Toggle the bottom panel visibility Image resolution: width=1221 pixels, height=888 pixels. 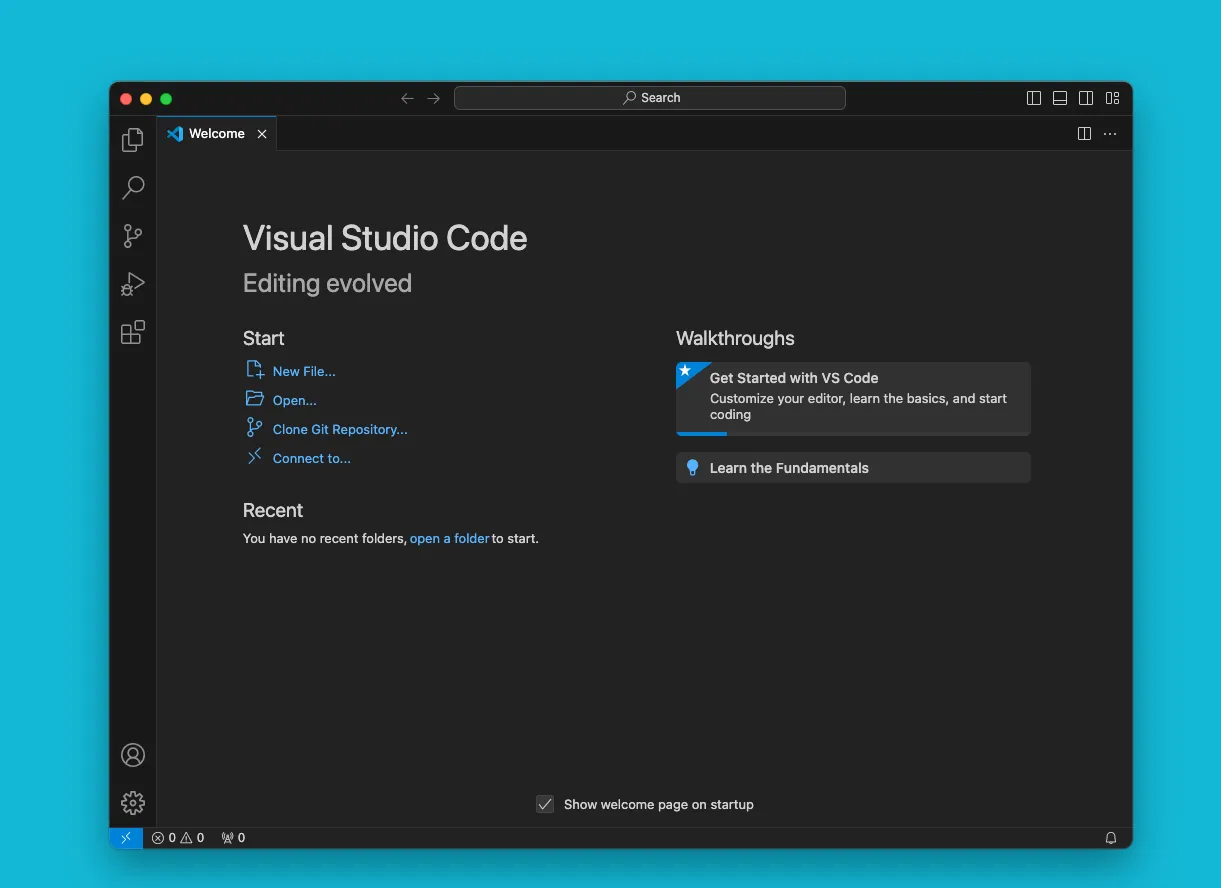point(1060,98)
